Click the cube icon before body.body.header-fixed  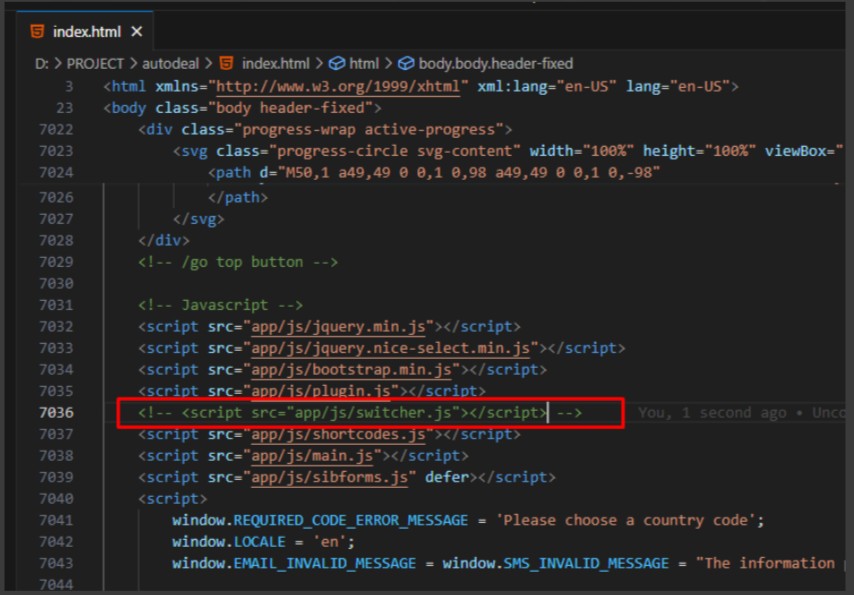click(406, 64)
